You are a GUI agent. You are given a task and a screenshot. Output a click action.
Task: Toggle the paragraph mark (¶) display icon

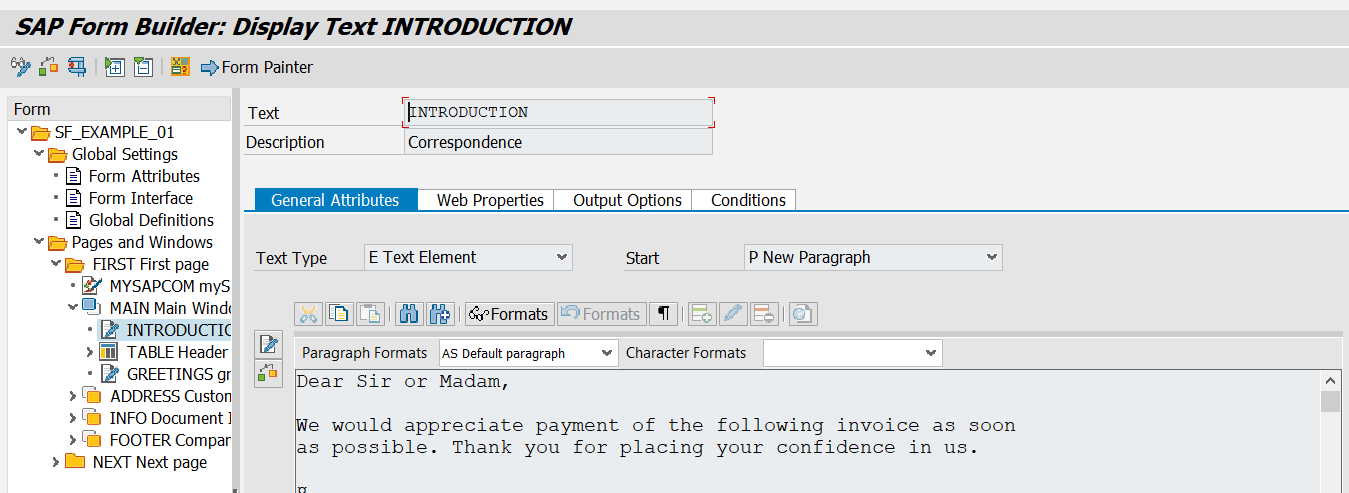tap(663, 314)
